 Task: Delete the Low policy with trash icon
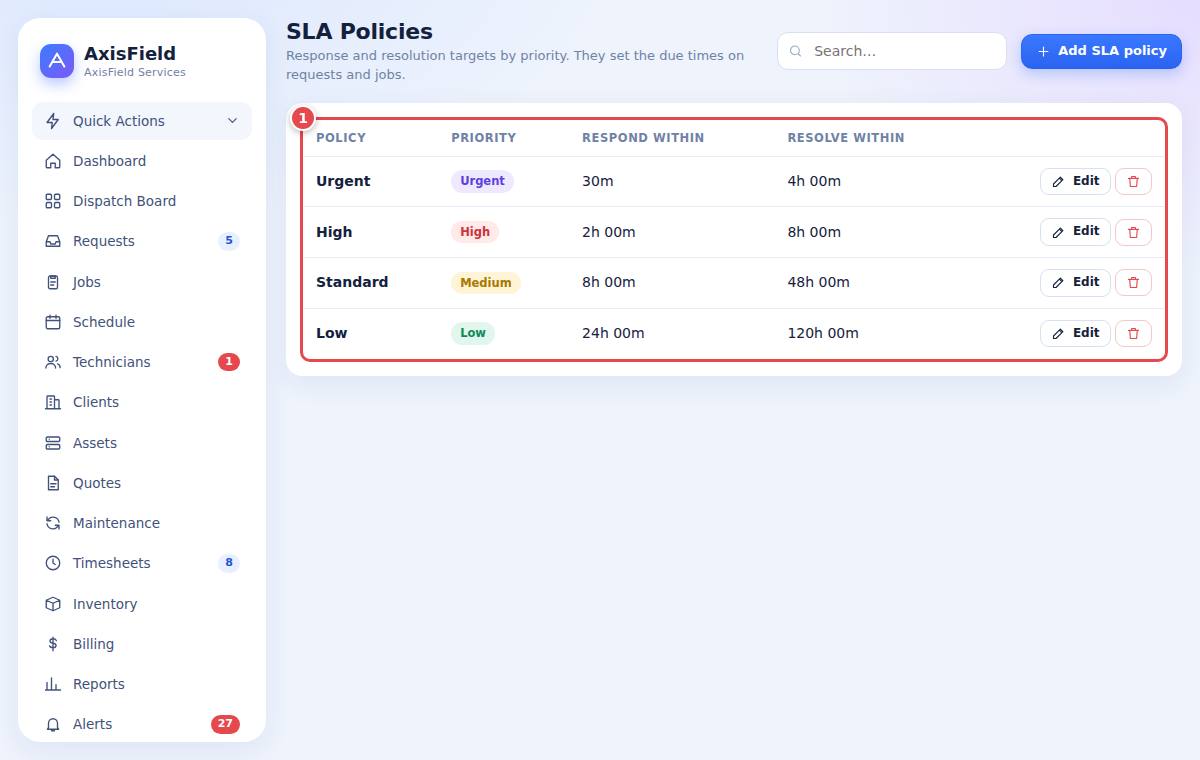[1133, 333]
